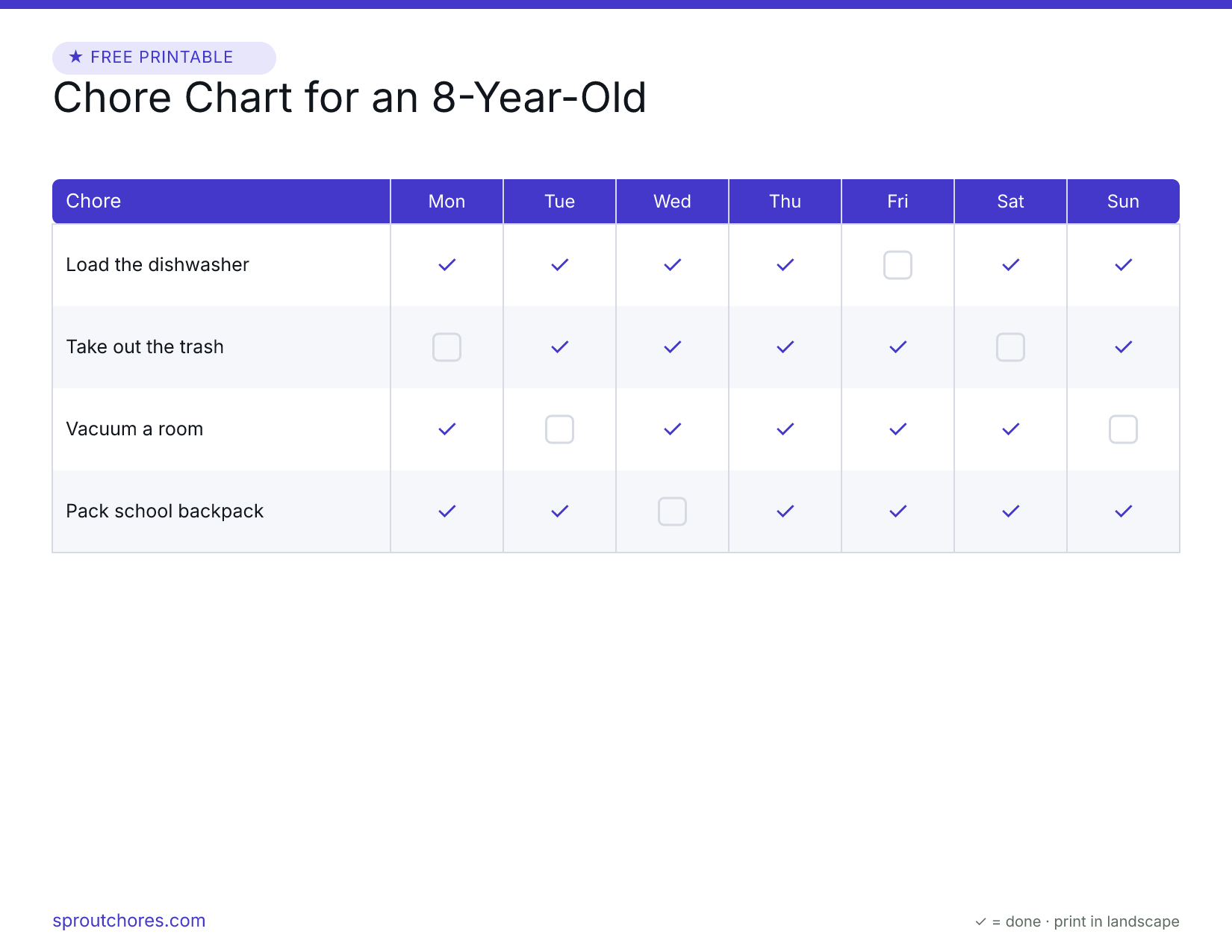Check Vacuum a room Tuesday box
Viewport: 1232px width, 952px height.
pos(559,429)
